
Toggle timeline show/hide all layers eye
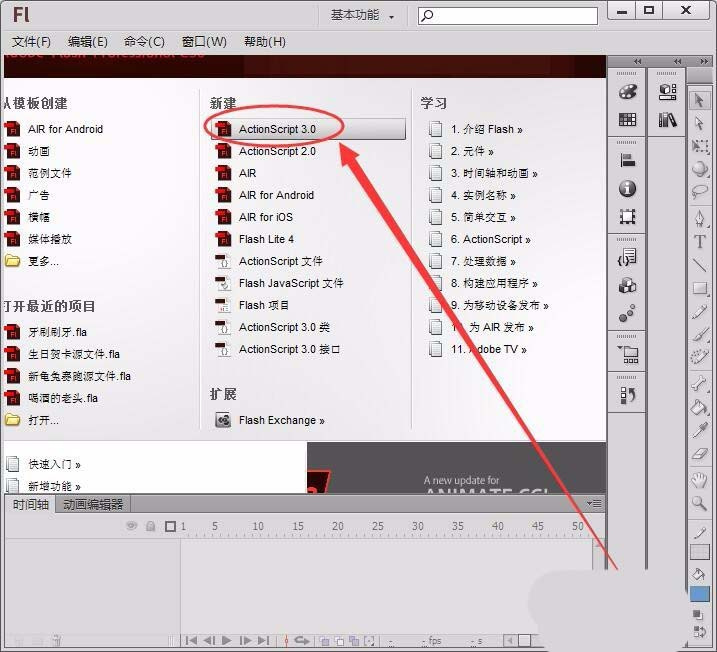click(x=132, y=526)
